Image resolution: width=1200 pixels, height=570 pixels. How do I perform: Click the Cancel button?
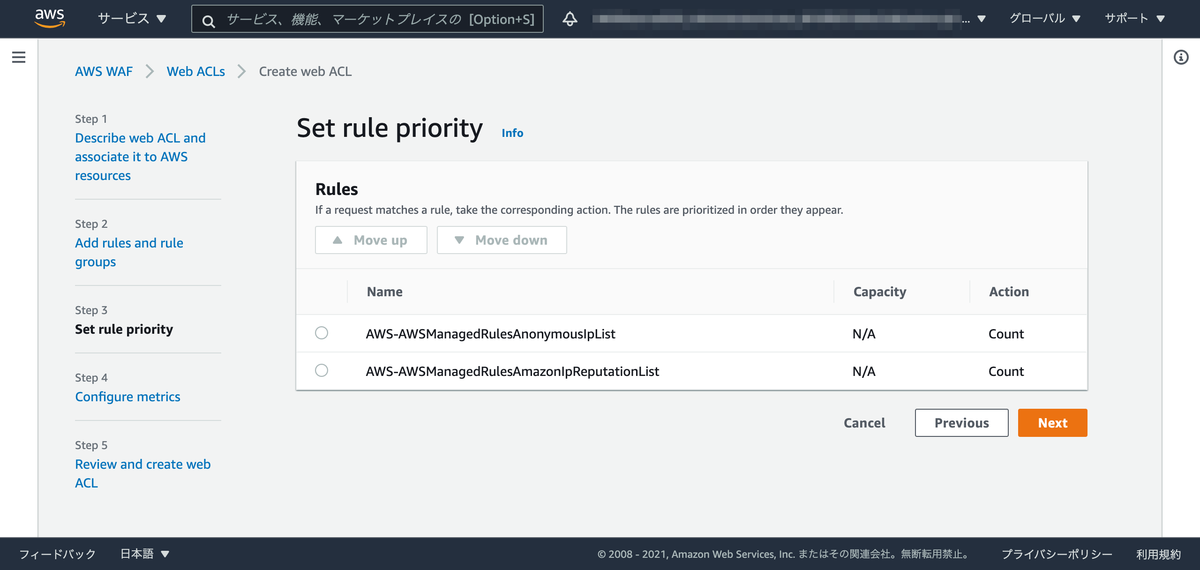(864, 423)
